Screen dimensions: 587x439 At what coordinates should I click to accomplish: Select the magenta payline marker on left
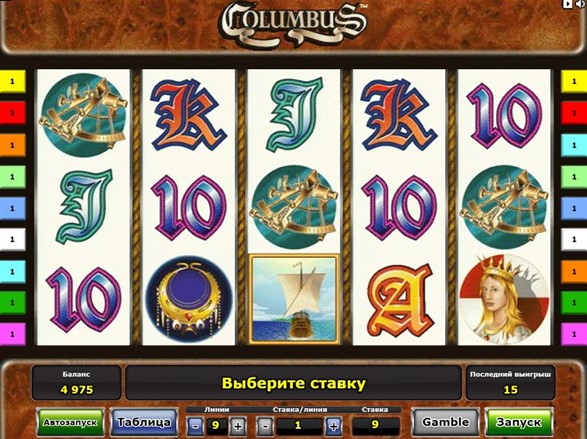click(x=13, y=334)
